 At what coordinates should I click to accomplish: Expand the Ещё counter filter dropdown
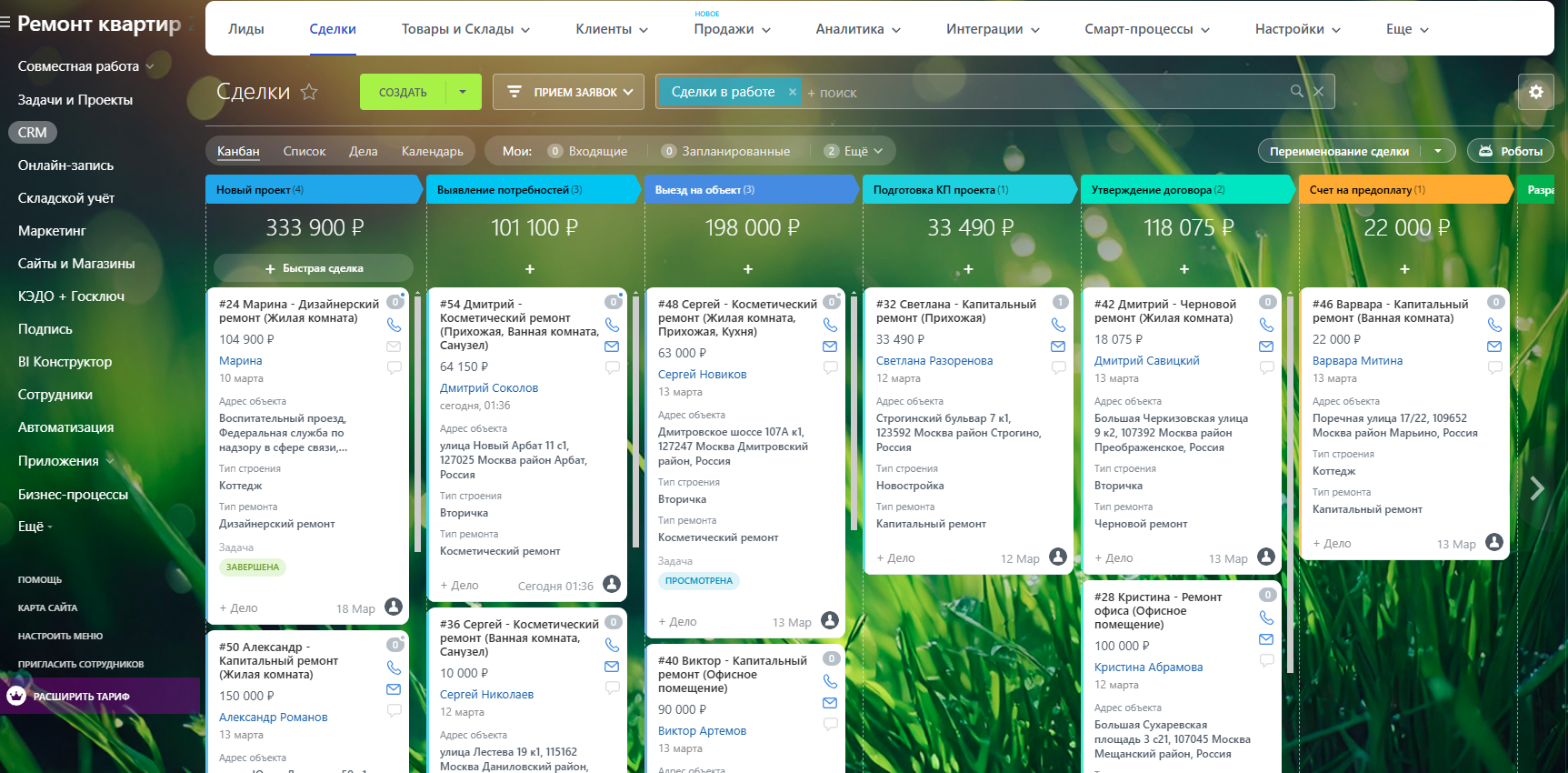click(854, 151)
